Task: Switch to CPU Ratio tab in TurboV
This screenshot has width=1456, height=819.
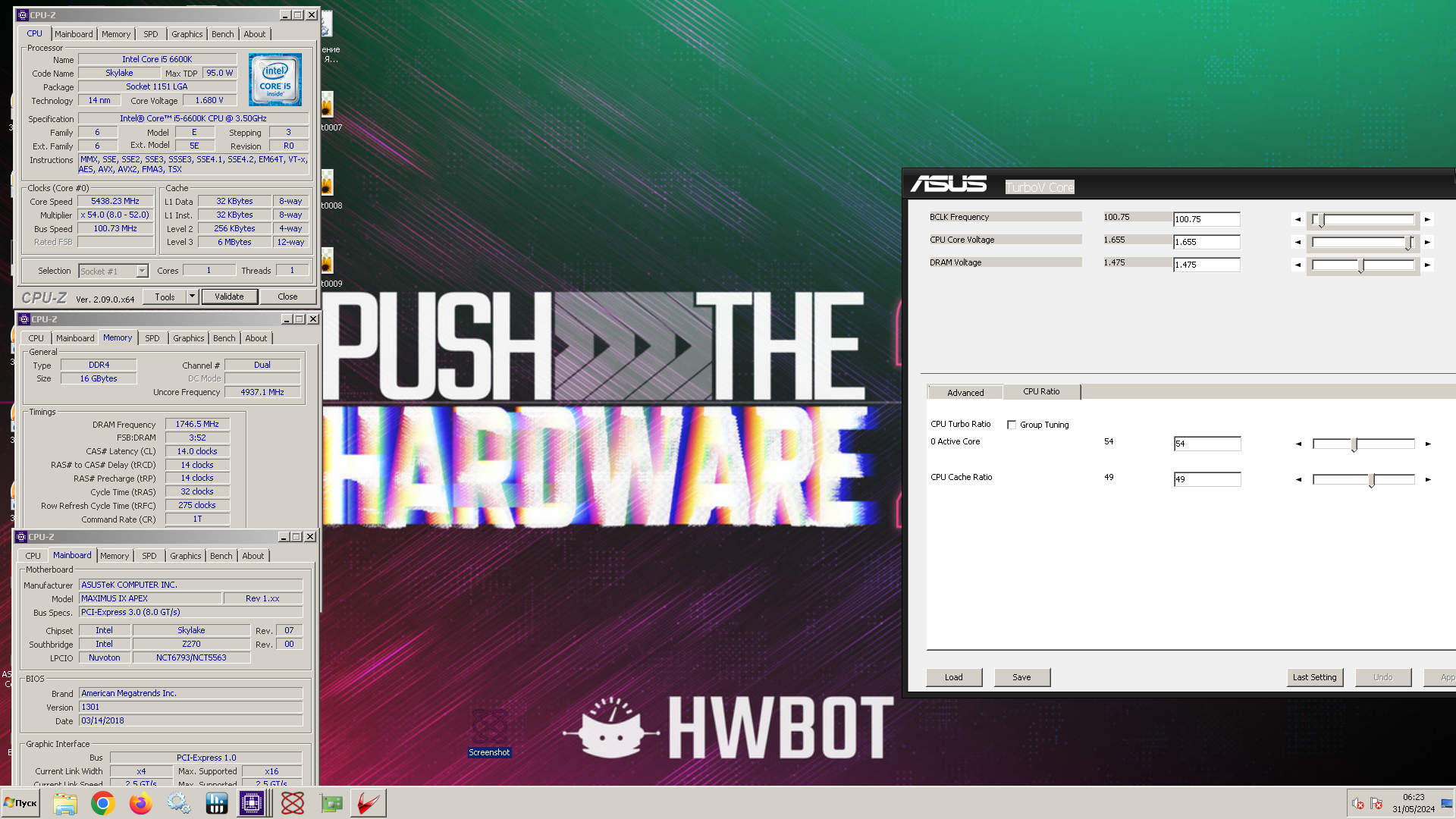Action: pyautogui.click(x=1041, y=392)
